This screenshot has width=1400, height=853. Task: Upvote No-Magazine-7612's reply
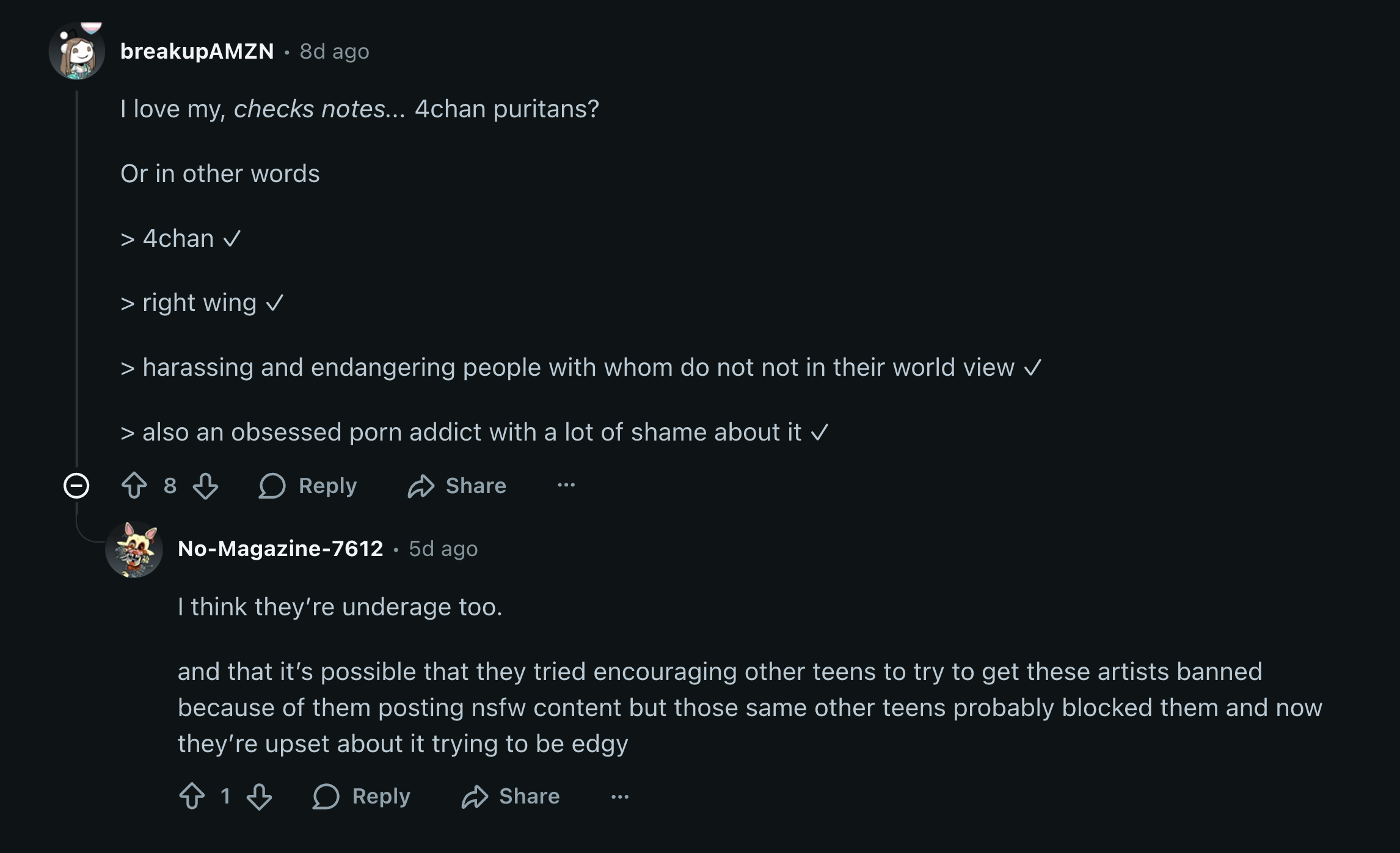192,796
